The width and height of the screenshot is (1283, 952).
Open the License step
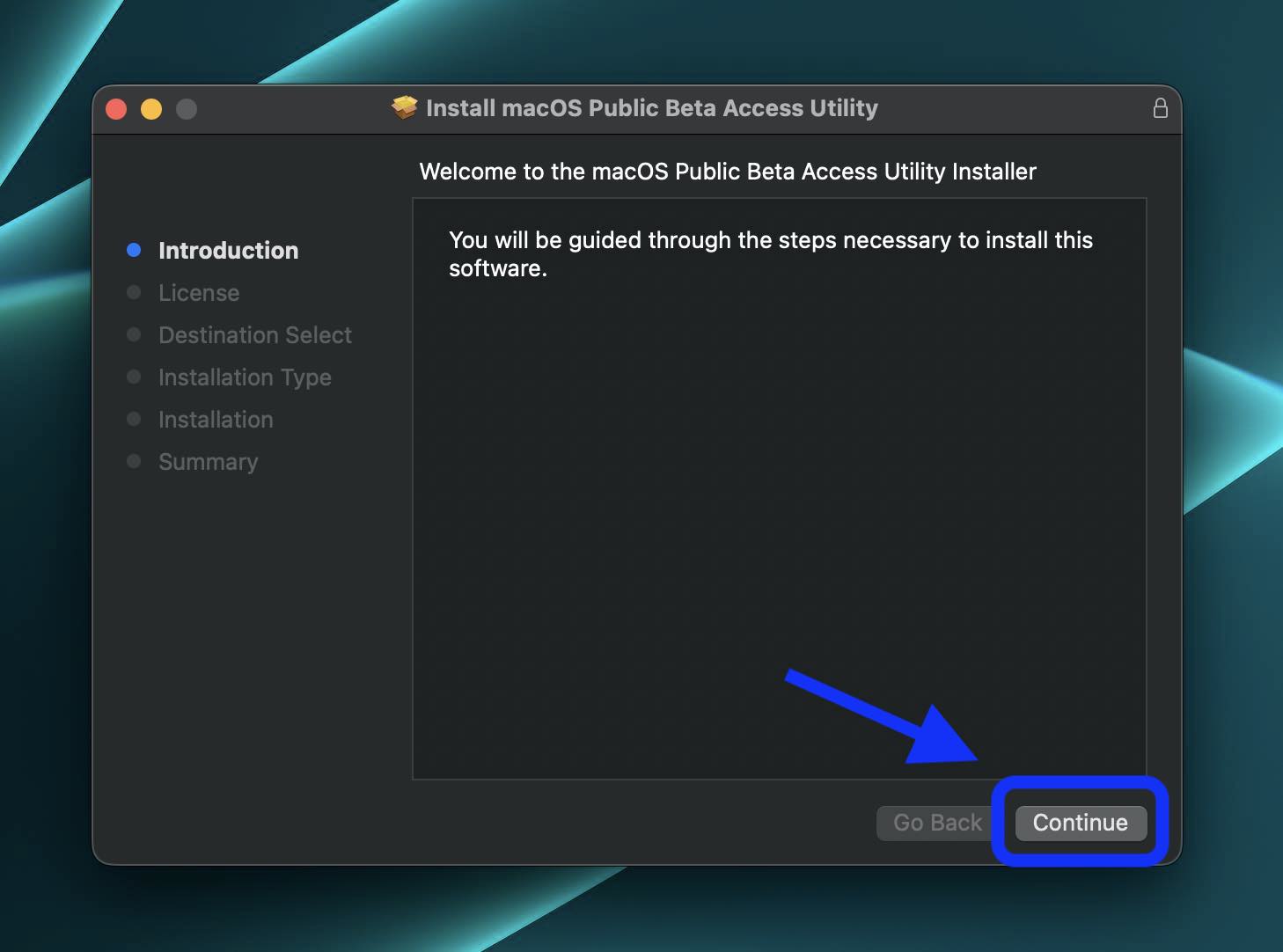pyautogui.click(x=199, y=292)
